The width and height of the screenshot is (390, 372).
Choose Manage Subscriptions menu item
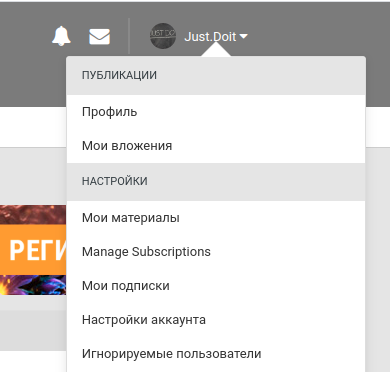tap(216, 252)
